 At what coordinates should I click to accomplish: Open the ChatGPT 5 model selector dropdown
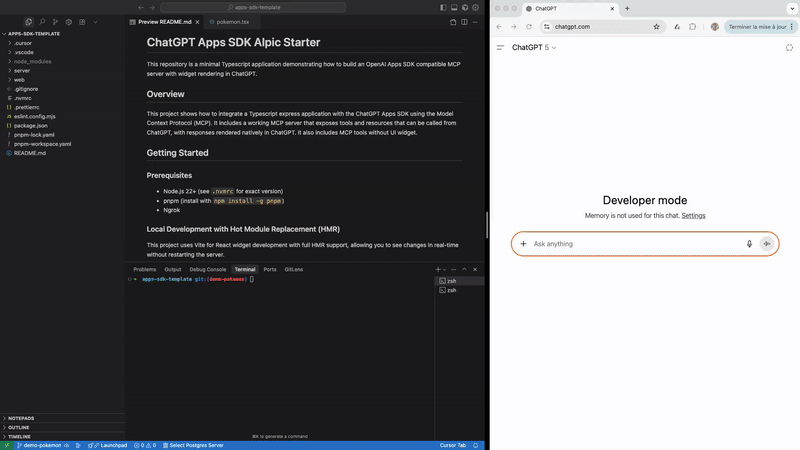(x=534, y=48)
